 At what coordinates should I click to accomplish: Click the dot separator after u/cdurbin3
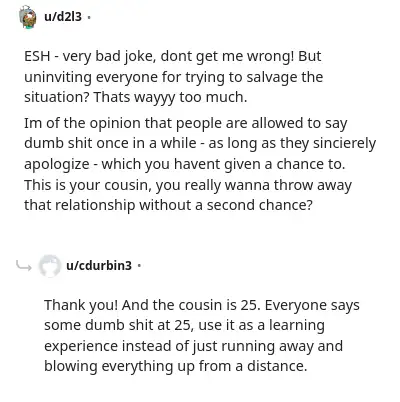point(139,266)
